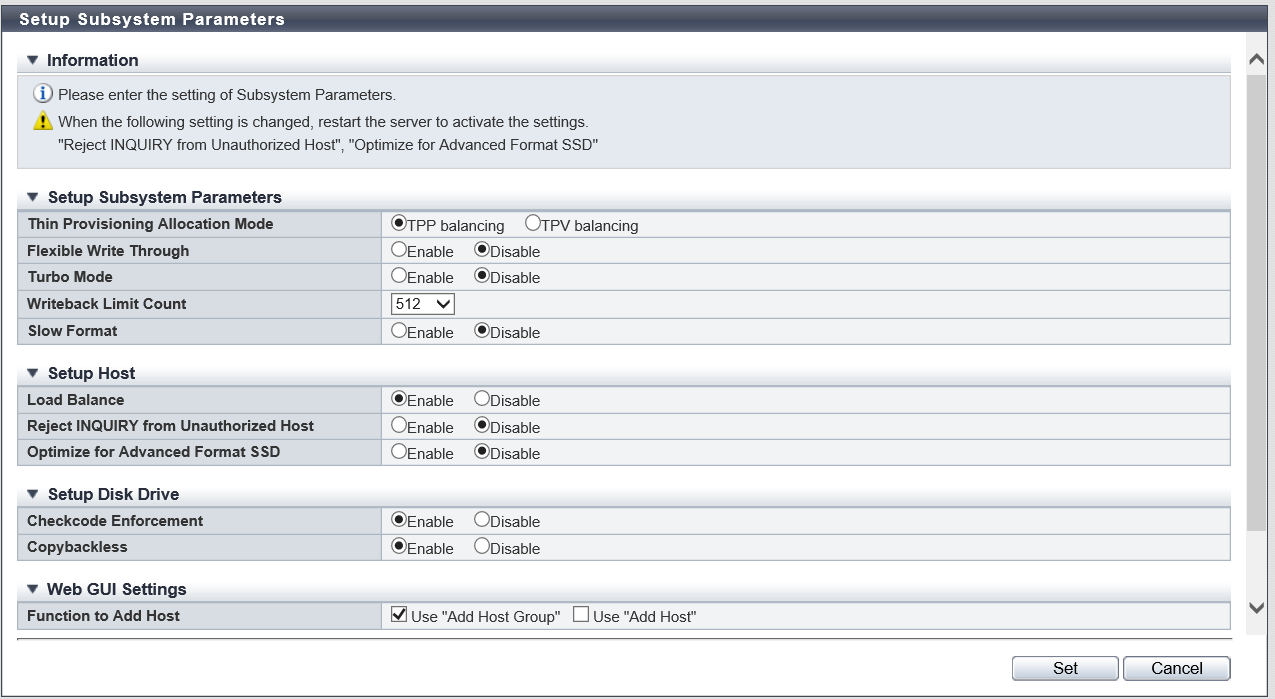Image resolution: width=1275 pixels, height=699 pixels.
Task: Disable Checkcode Enforcement
Action: point(482,520)
